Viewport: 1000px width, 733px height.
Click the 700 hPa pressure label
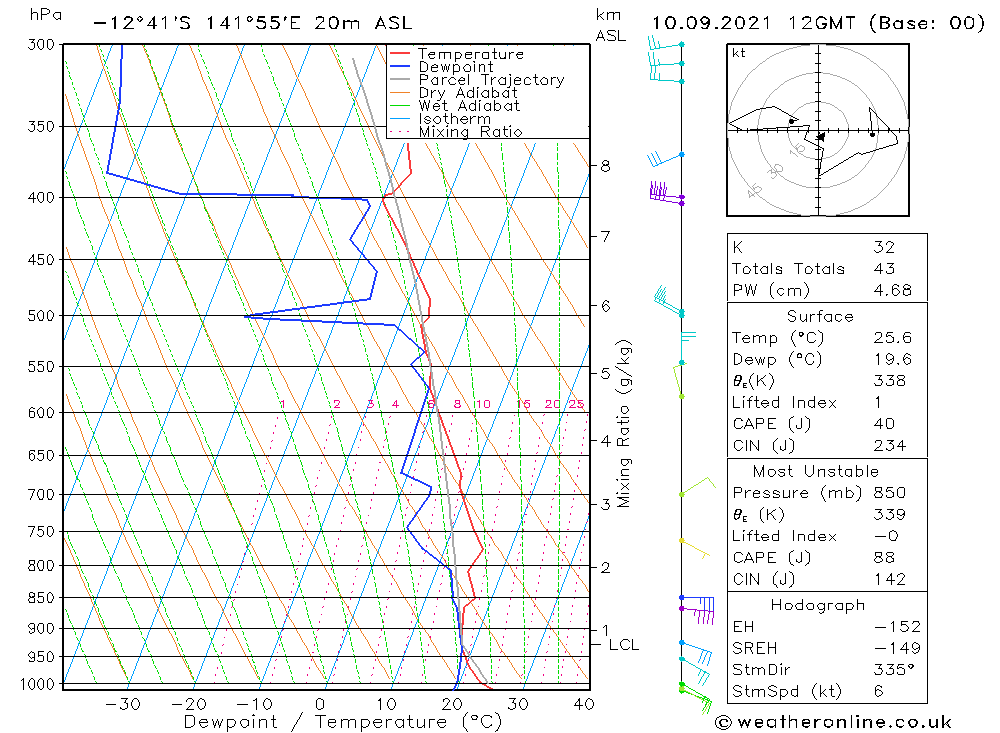coord(41,494)
